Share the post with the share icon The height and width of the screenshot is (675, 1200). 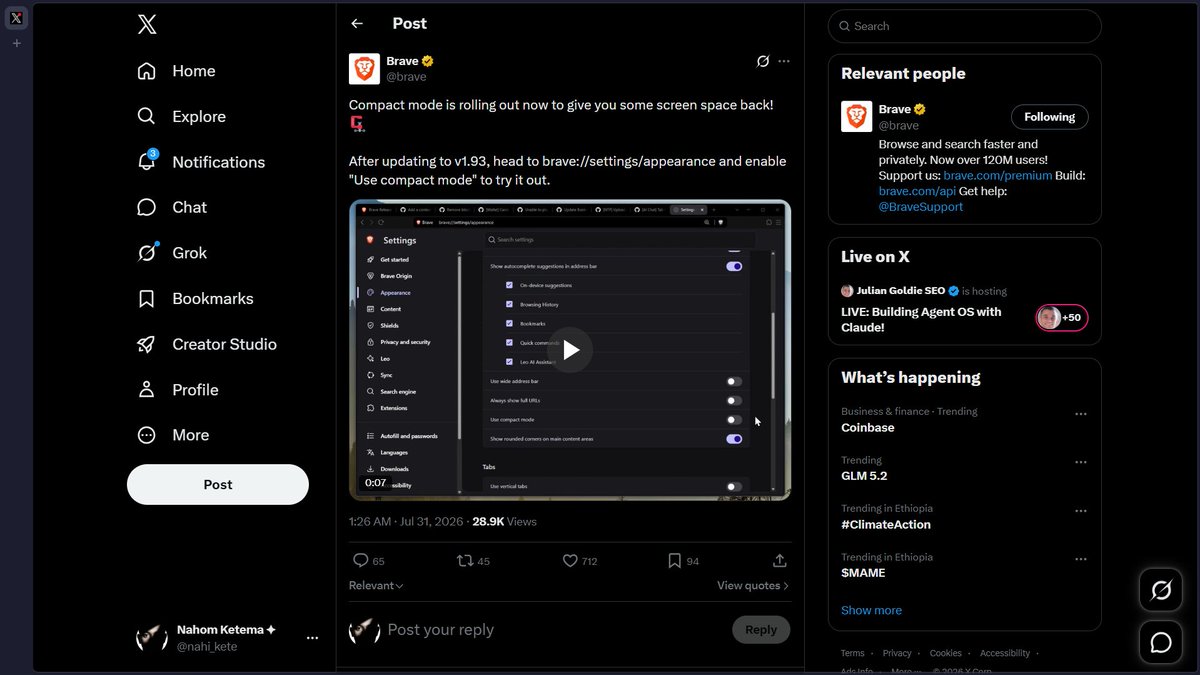tap(780, 561)
